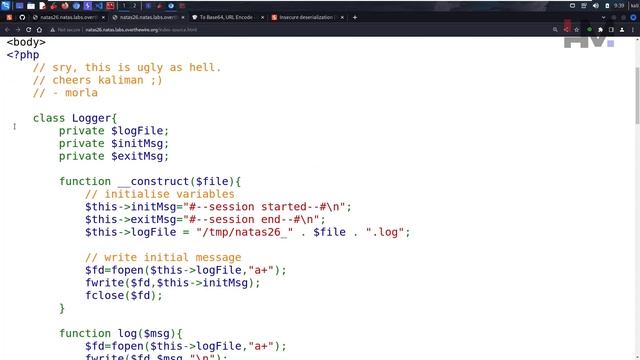Launch the text editor panel icon
640x360 pixels.
click(x=42, y=6)
